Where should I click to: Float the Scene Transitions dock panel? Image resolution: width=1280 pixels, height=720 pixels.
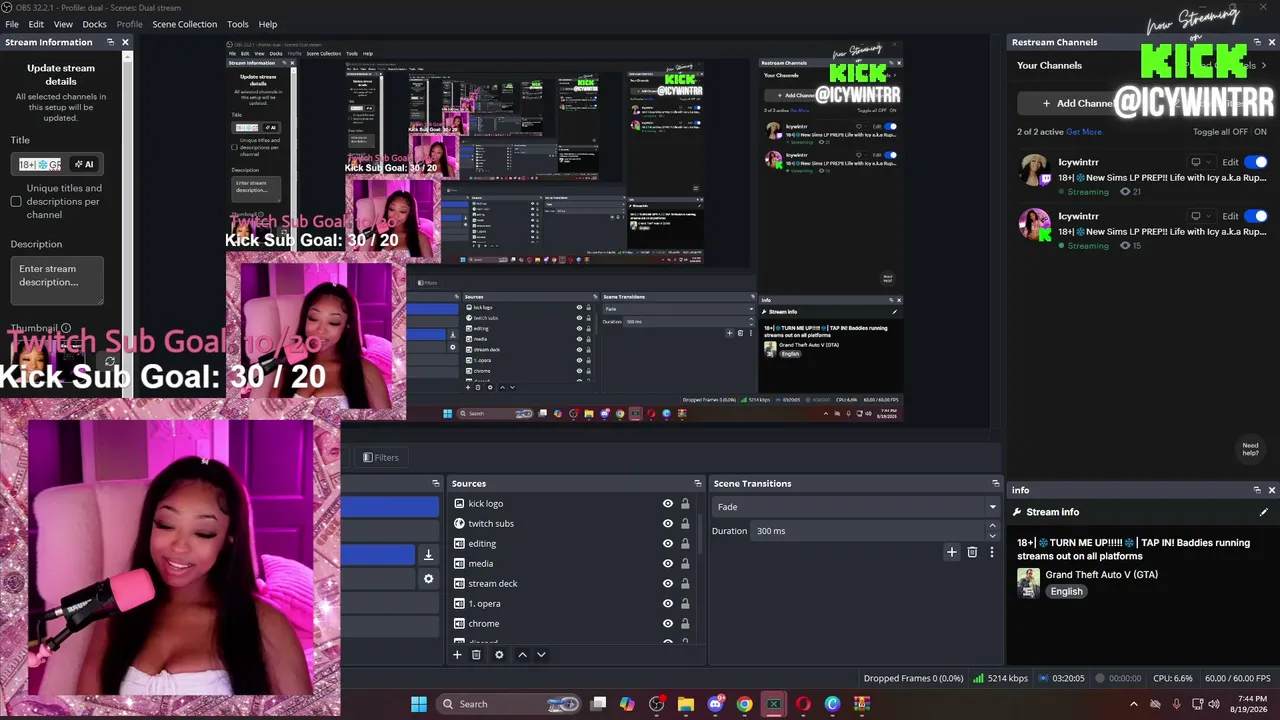995,484
